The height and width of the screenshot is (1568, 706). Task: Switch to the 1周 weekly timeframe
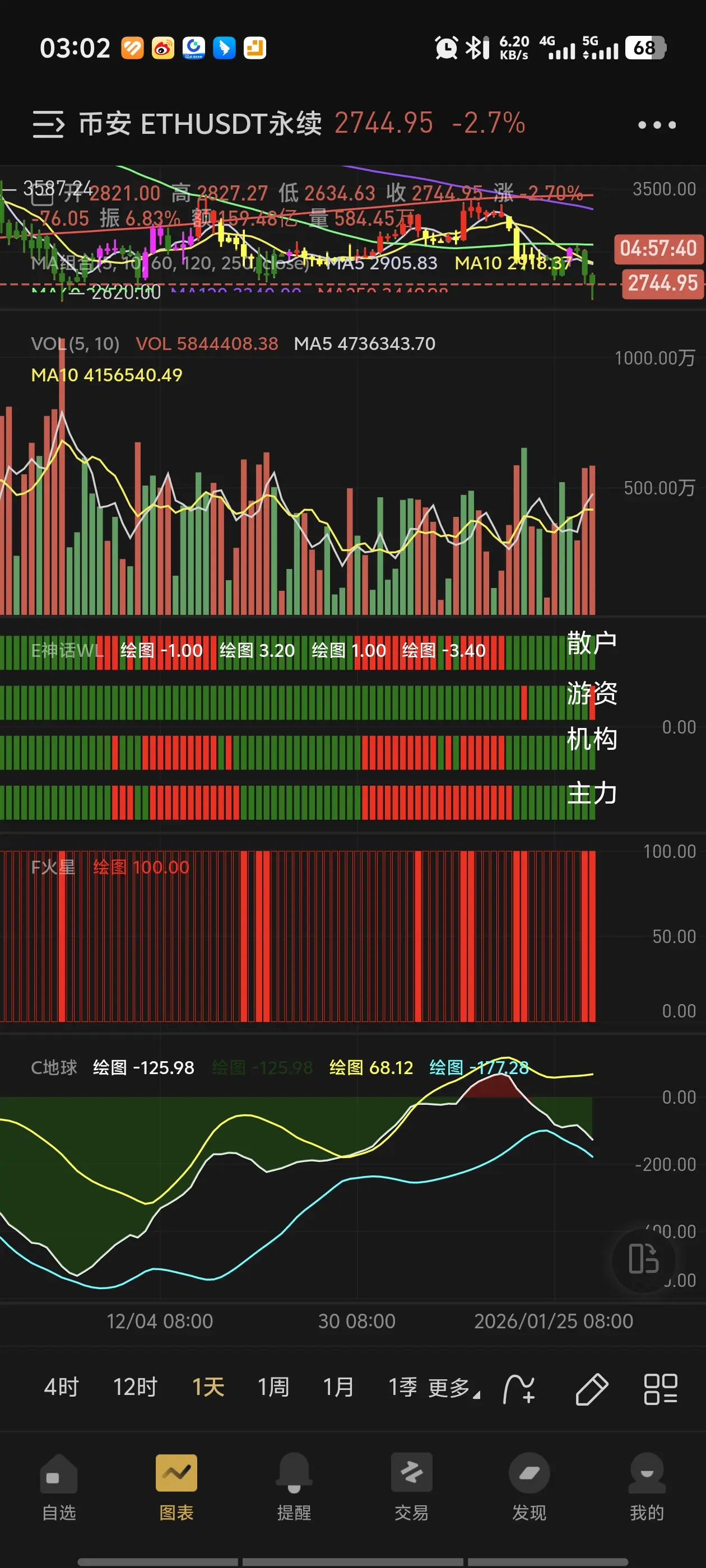(x=273, y=1387)
